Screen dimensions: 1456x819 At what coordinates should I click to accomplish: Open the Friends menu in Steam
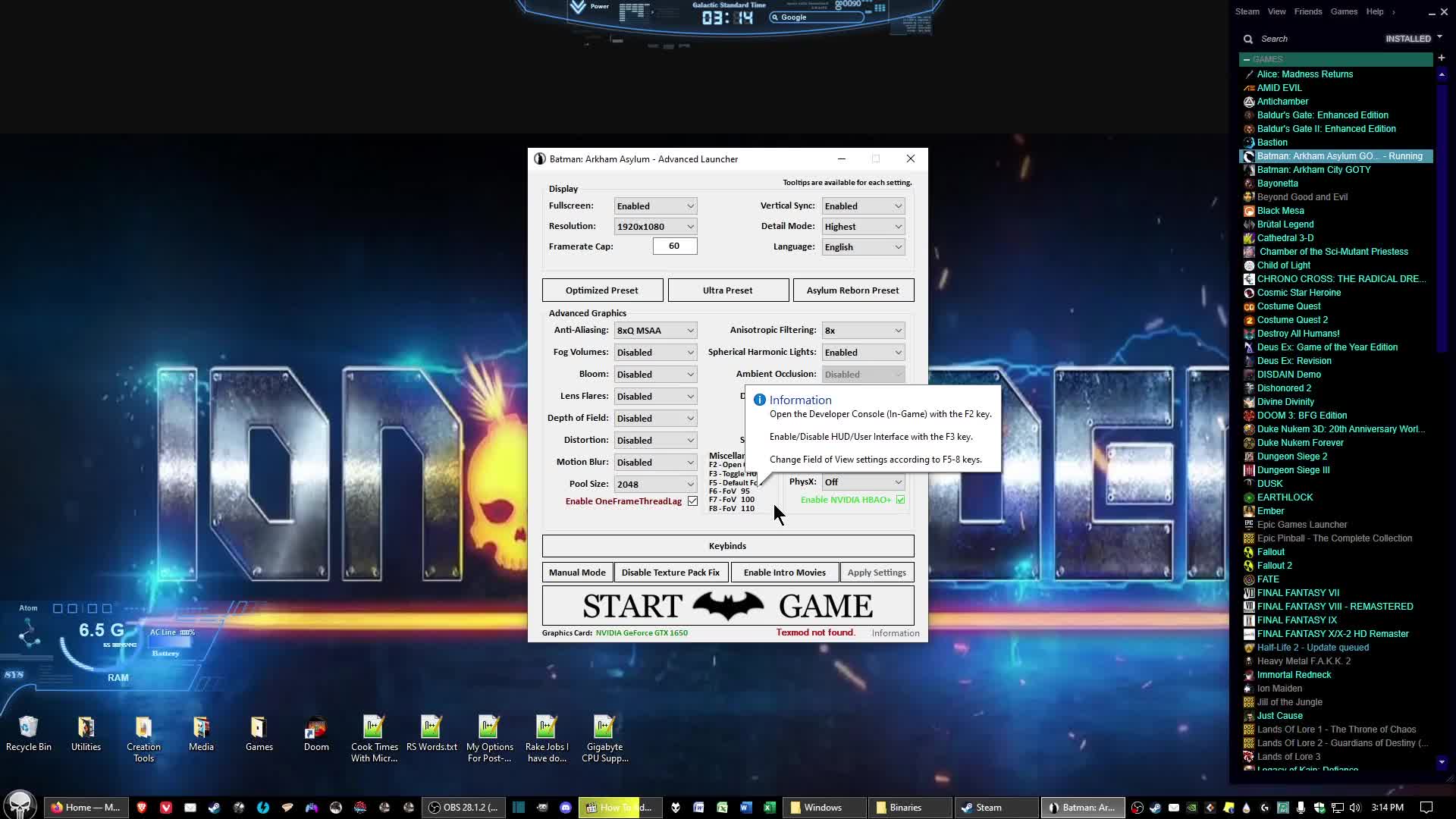tap(1307, 11)
